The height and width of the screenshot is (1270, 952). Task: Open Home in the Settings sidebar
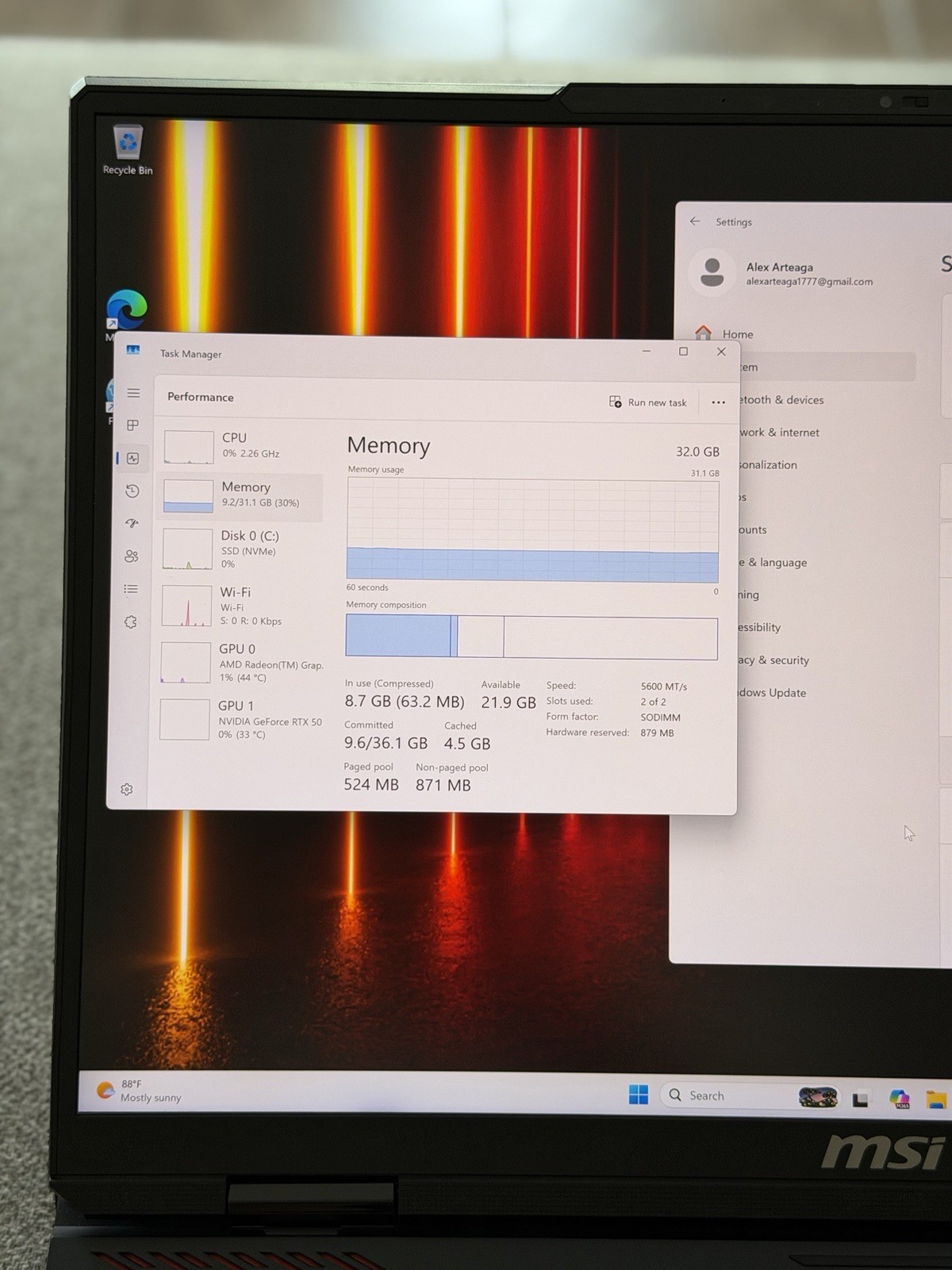point(724,334)
